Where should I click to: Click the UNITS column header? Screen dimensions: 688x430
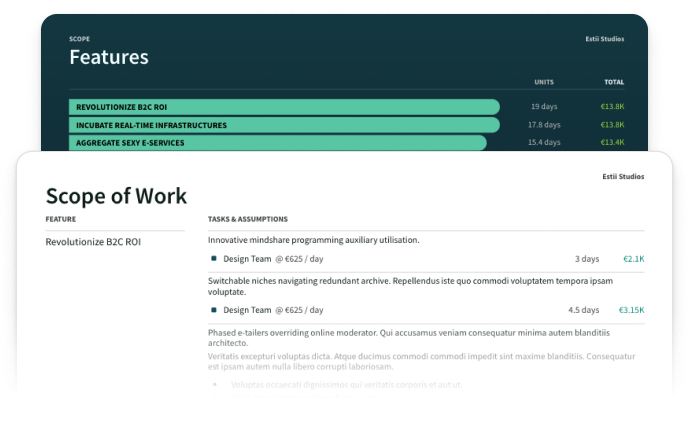point(544,82)
